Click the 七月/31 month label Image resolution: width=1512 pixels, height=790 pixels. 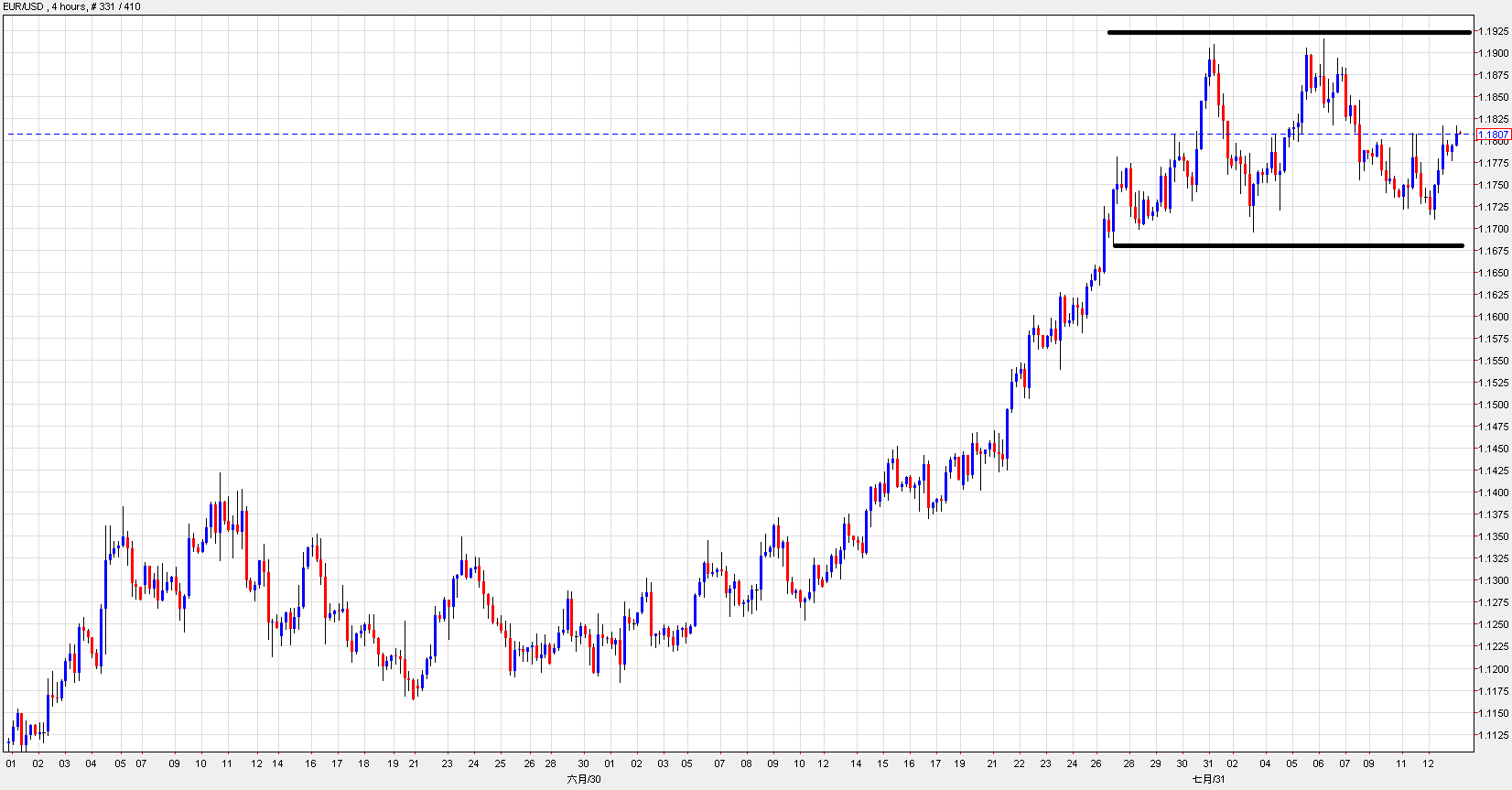(x=1208, y=779)
